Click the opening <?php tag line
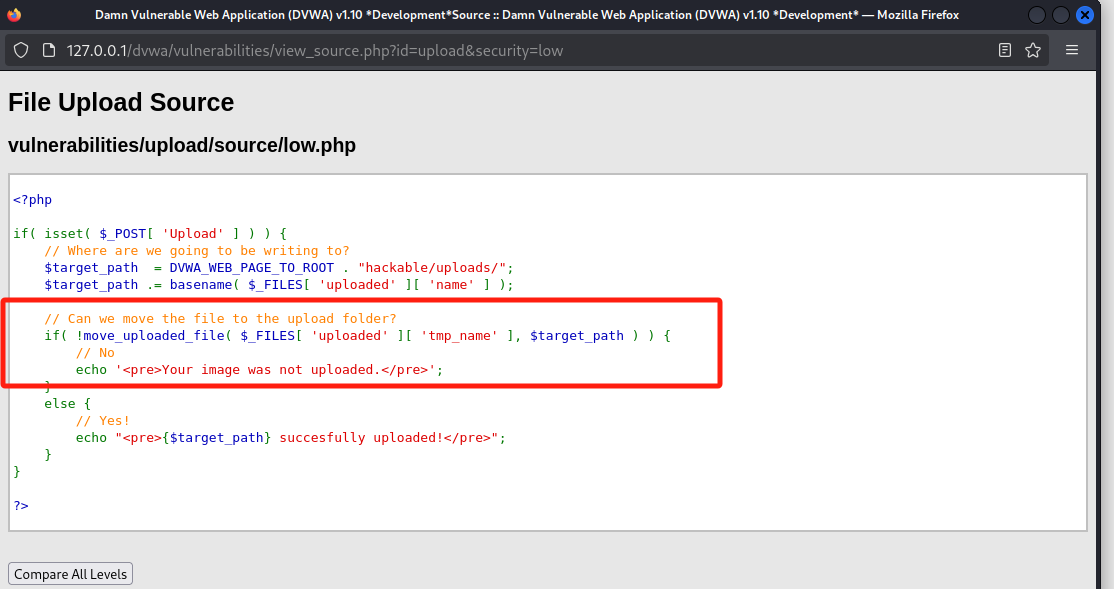The width and height of the screenshot is (1114, 589). click(33, 200)
